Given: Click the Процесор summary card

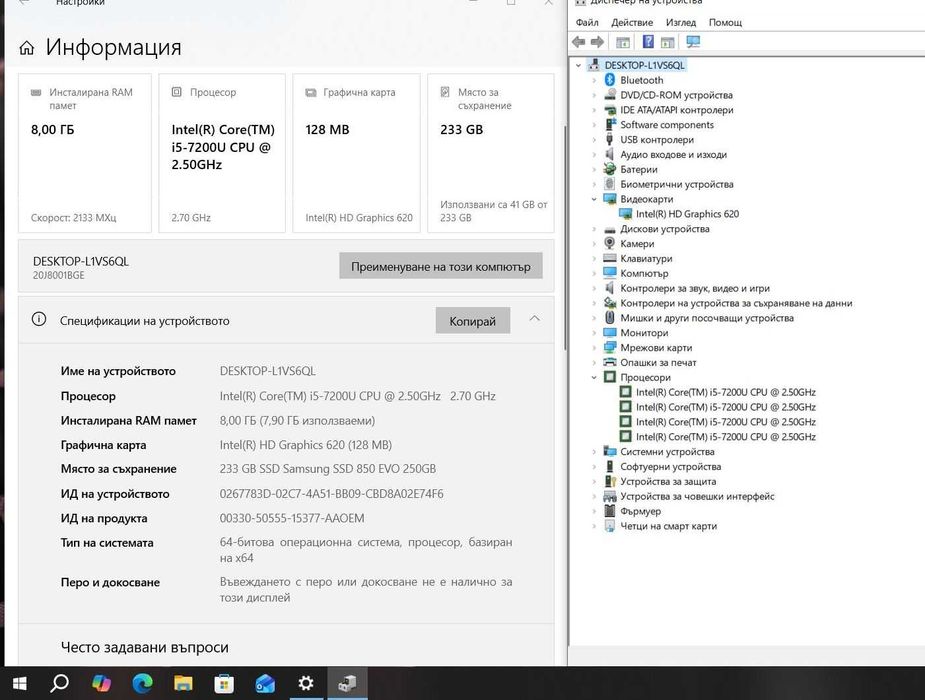Looking at the screenshot, I should coord(222,153).
